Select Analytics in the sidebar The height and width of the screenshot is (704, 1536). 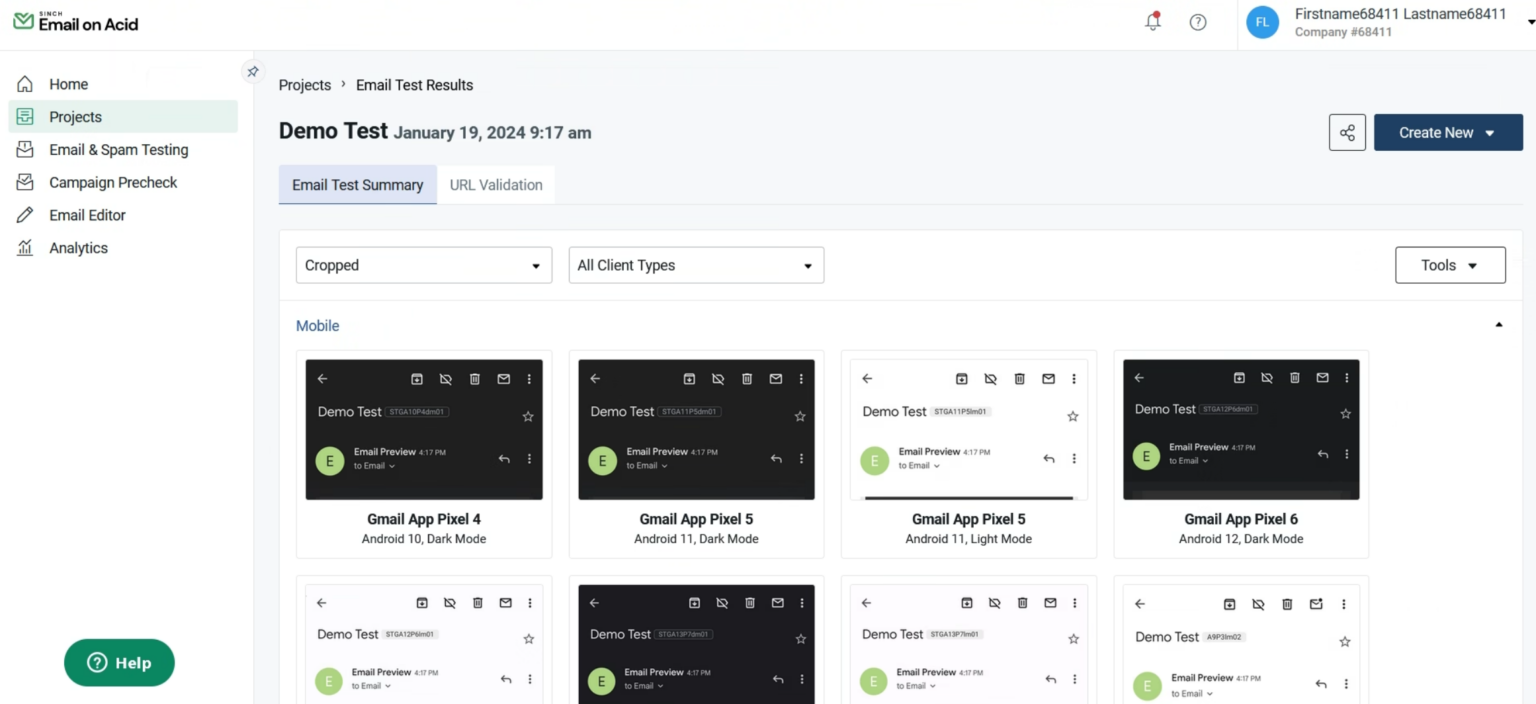(x=78, y=247)
